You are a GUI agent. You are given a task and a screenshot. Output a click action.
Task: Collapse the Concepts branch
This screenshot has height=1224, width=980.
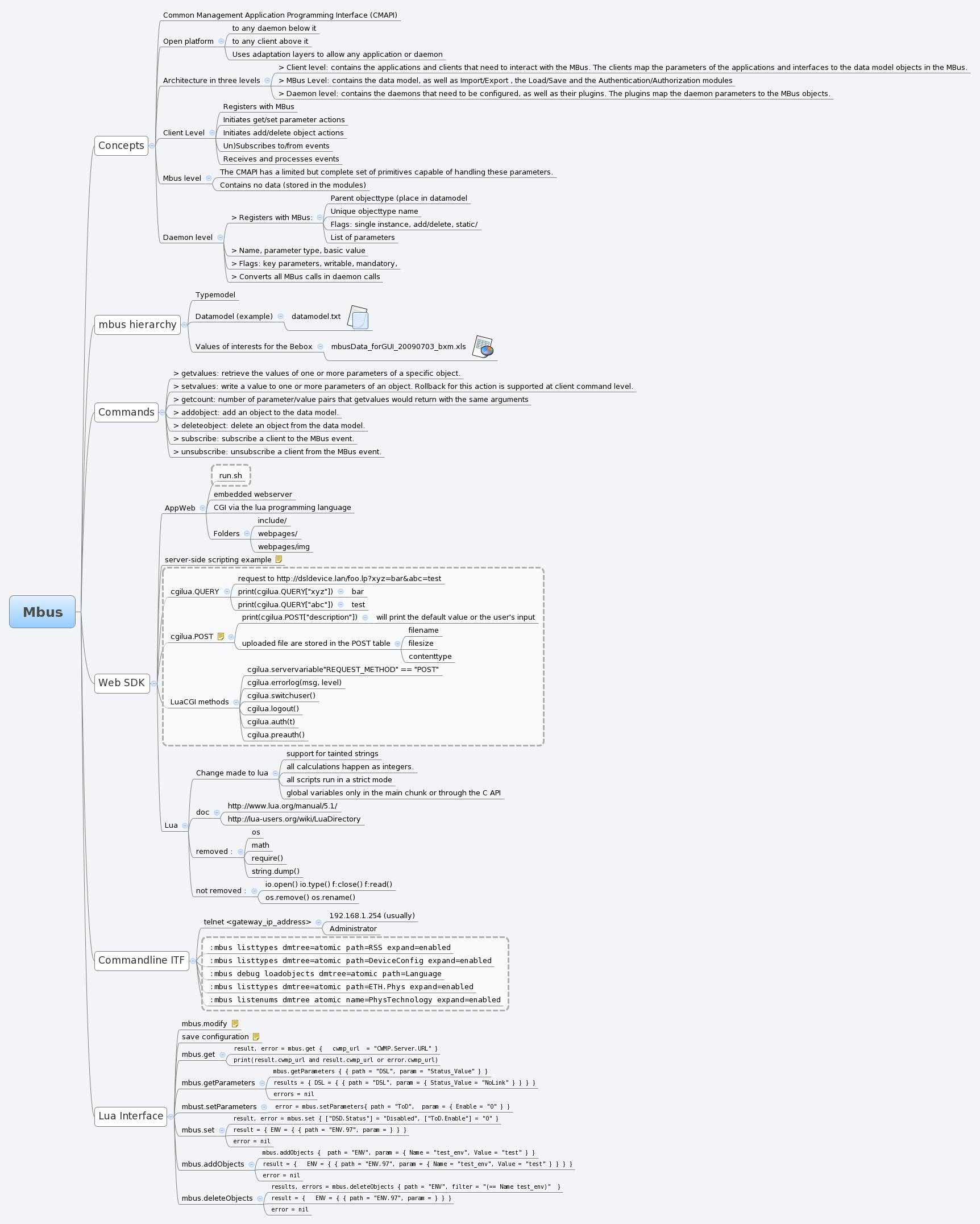point(151,146)
